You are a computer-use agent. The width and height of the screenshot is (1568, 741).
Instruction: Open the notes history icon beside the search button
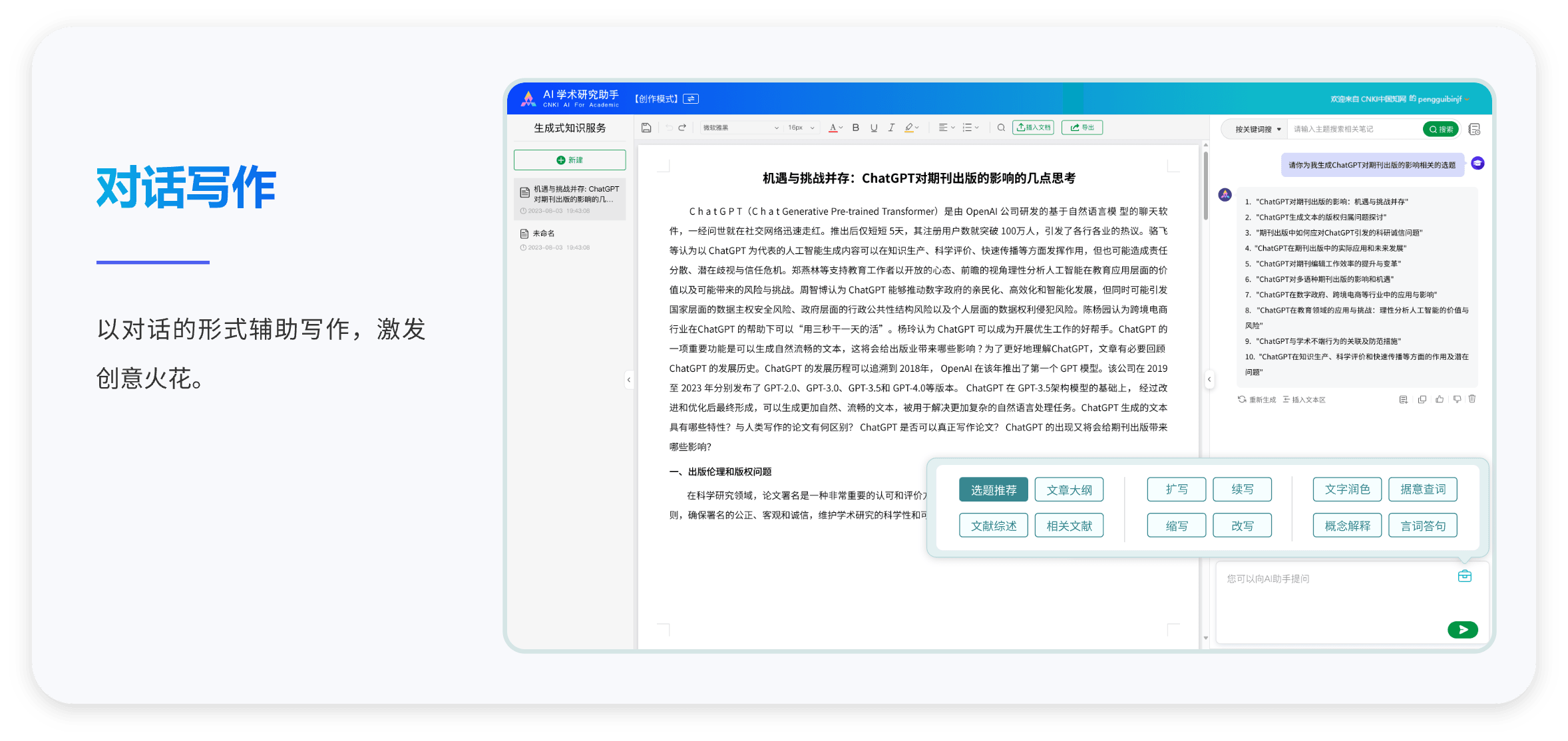pyautogui.click(x=1474, y=129)
